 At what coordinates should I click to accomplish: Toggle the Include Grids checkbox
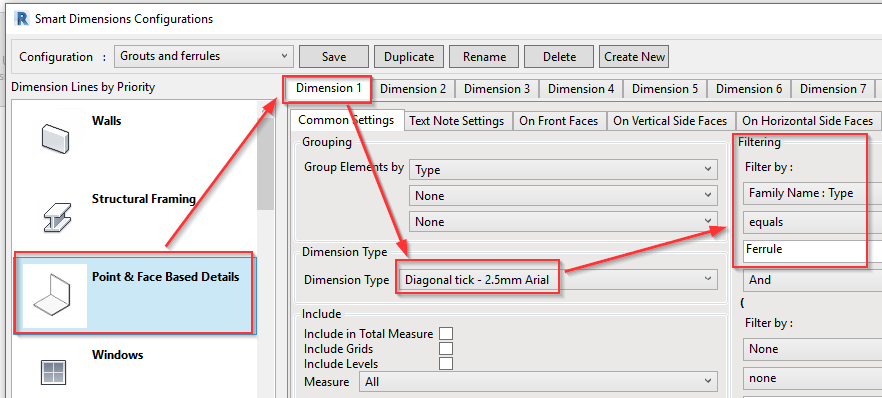pos(446,349)
